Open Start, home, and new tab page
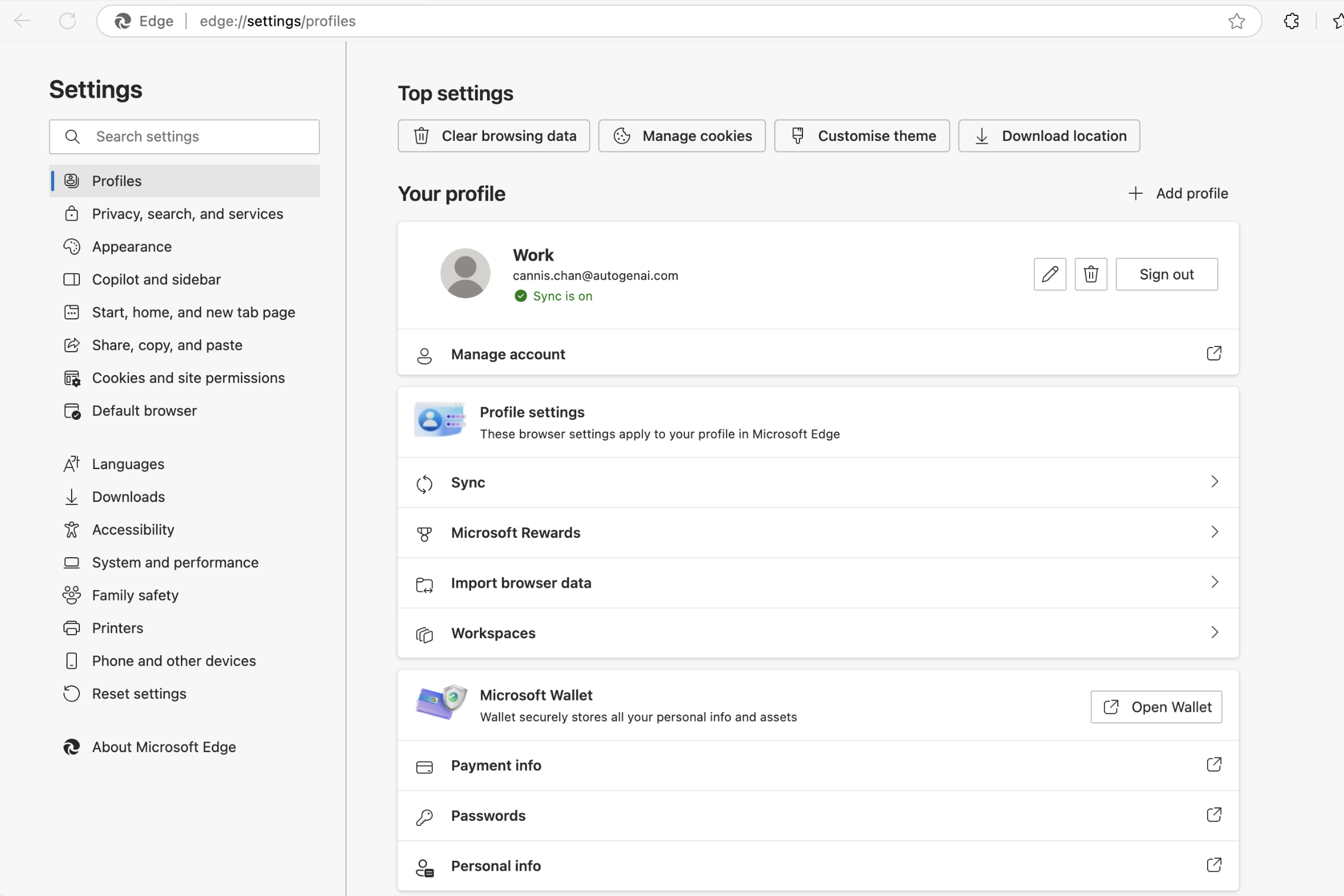 (184, 312)
